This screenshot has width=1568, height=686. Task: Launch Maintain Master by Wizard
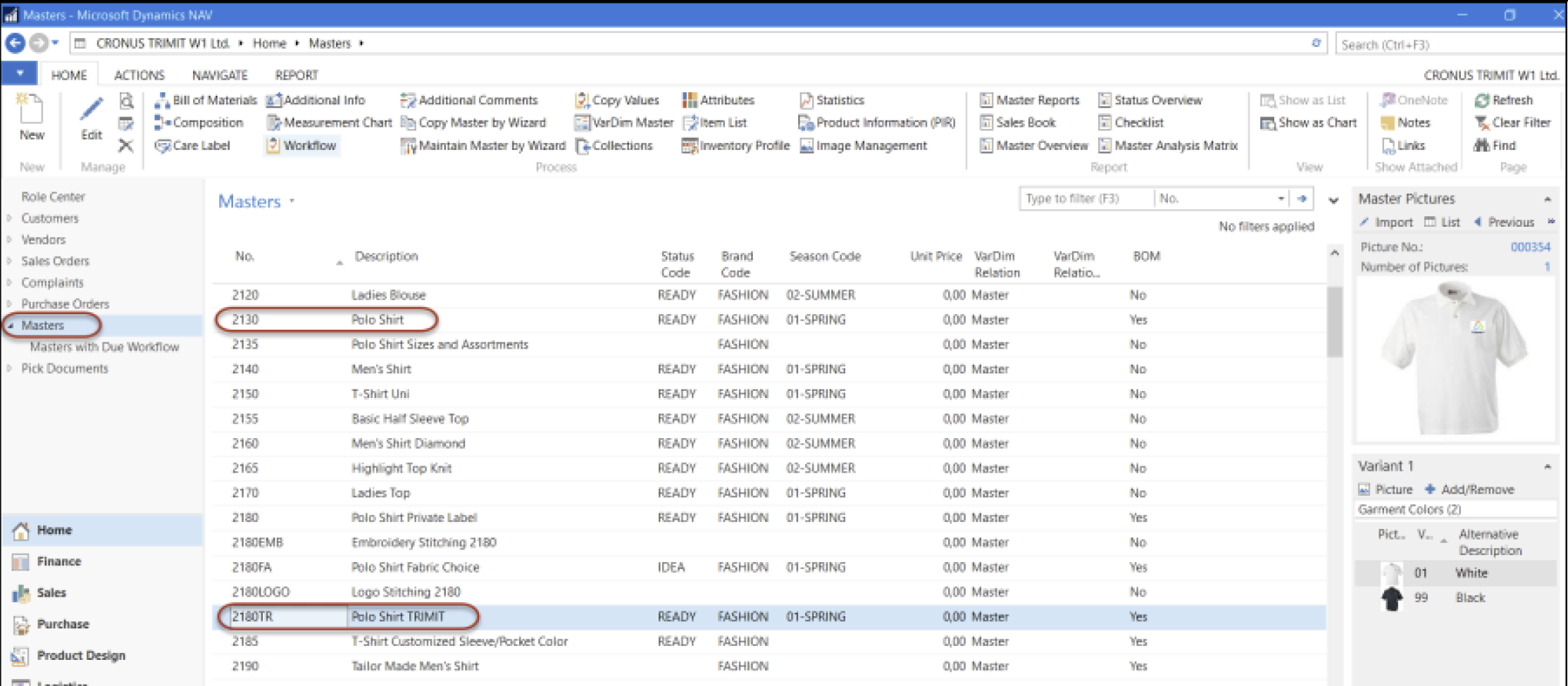(483, 146)
